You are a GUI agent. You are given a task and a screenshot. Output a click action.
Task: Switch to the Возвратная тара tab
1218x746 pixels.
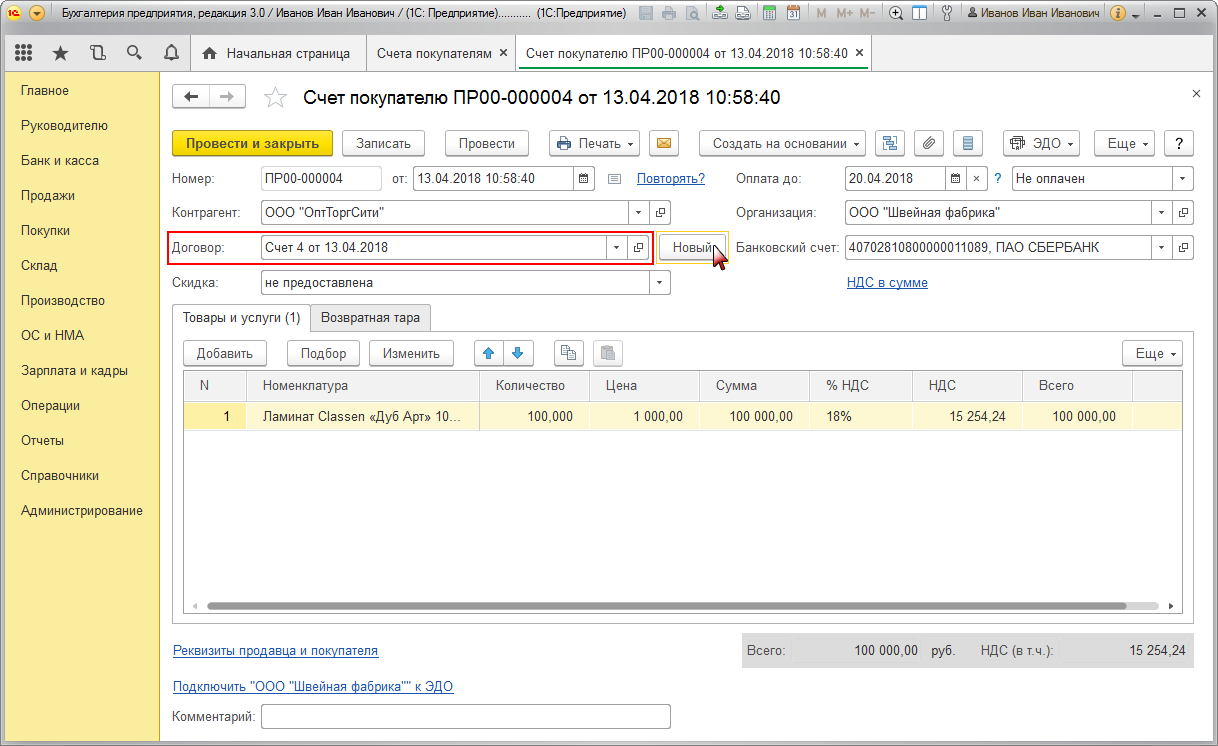(x=370, y=318)
